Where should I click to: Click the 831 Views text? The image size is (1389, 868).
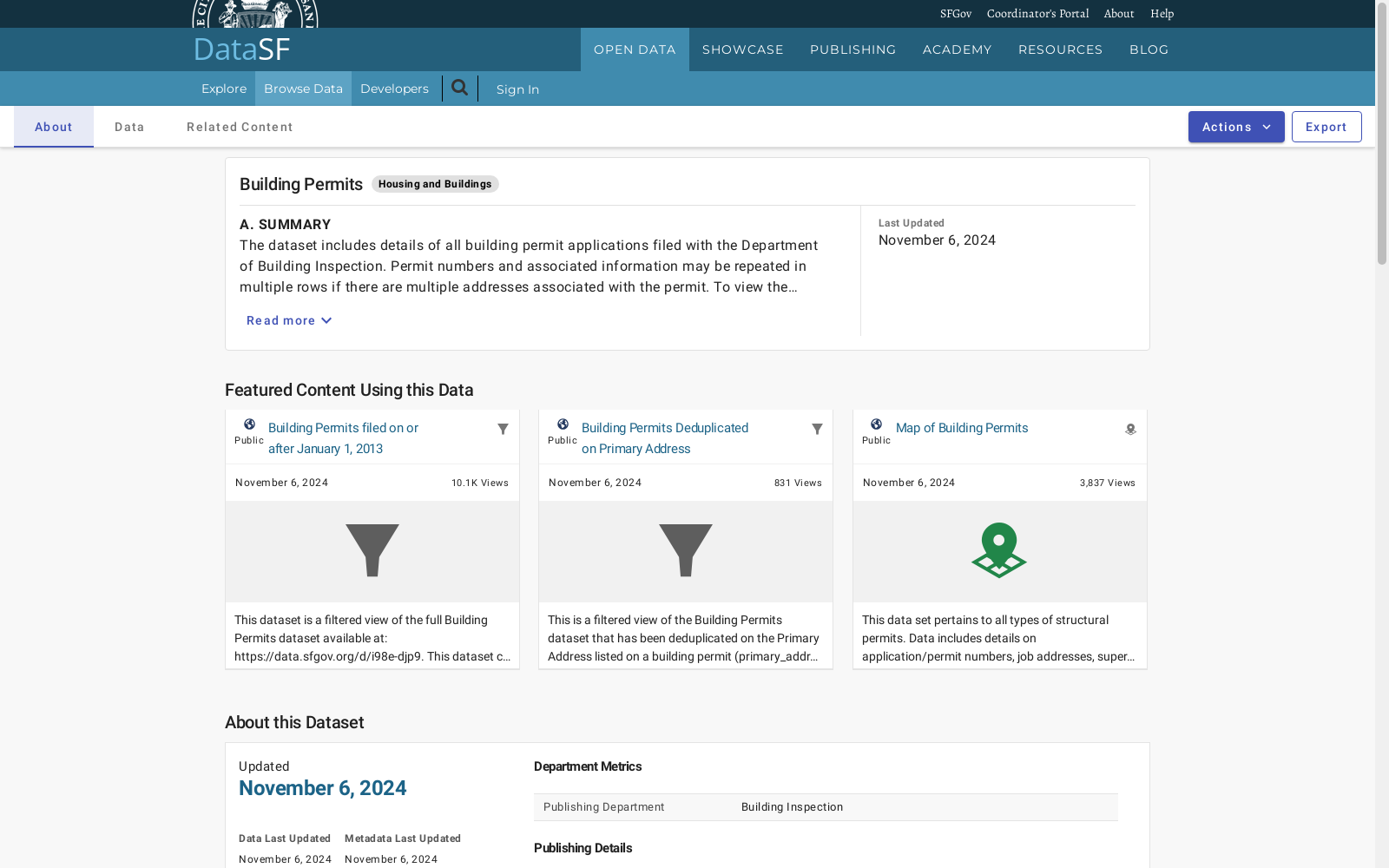(x=798, y=483)
